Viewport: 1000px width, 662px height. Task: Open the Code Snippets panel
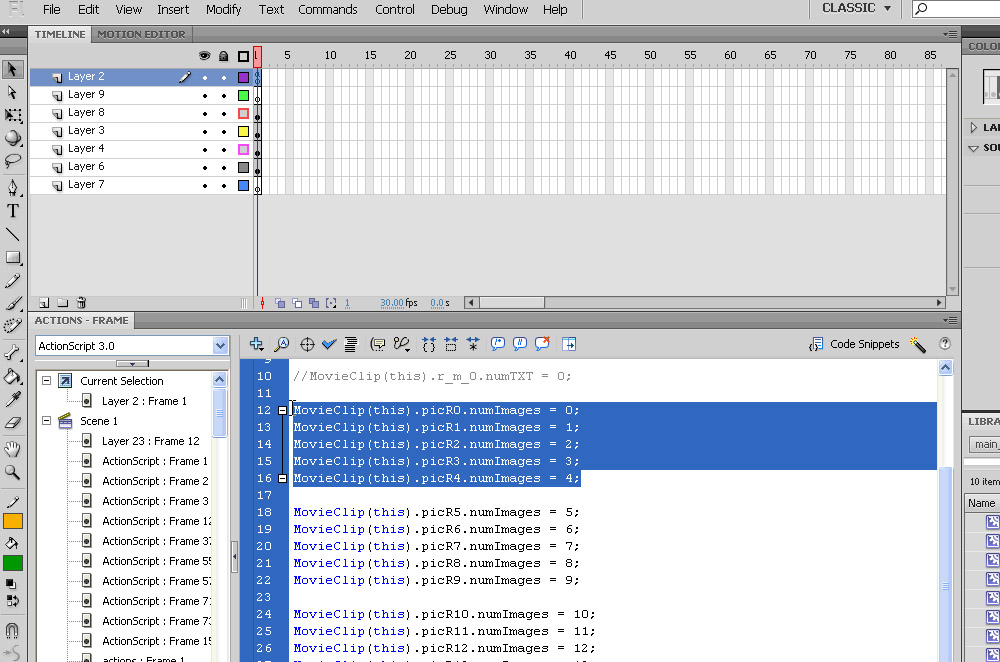tap(854, 344)
